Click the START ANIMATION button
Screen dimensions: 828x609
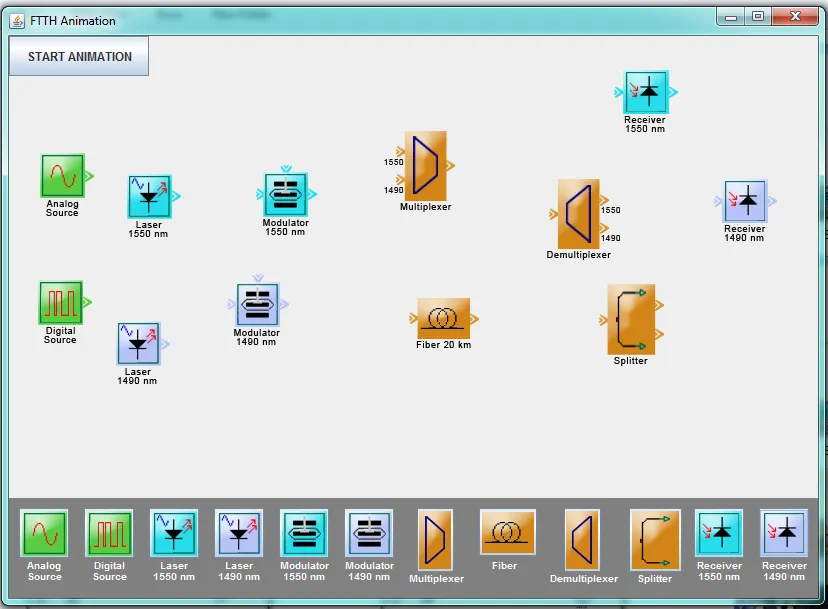click(79, 56)
